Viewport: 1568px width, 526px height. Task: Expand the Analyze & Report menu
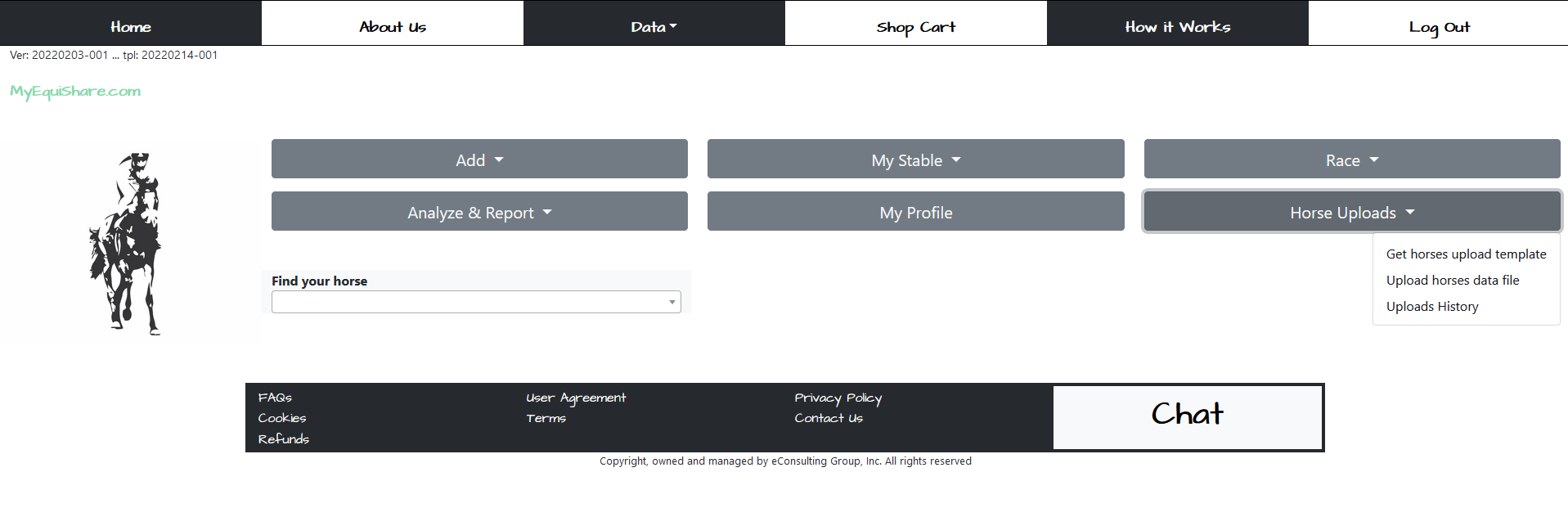tap(479, 212)
